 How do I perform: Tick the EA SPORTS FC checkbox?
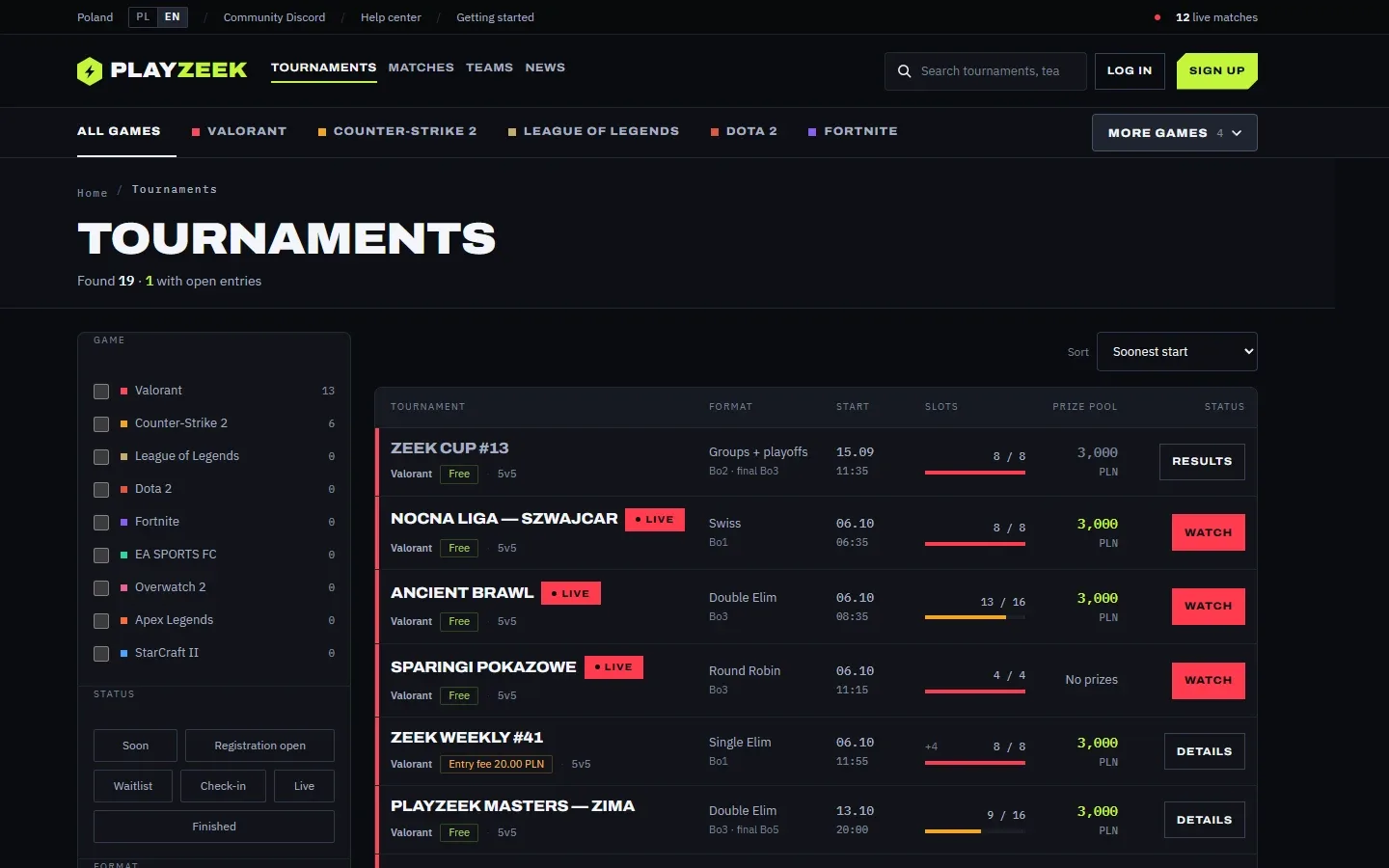click(x=101, y=556)
